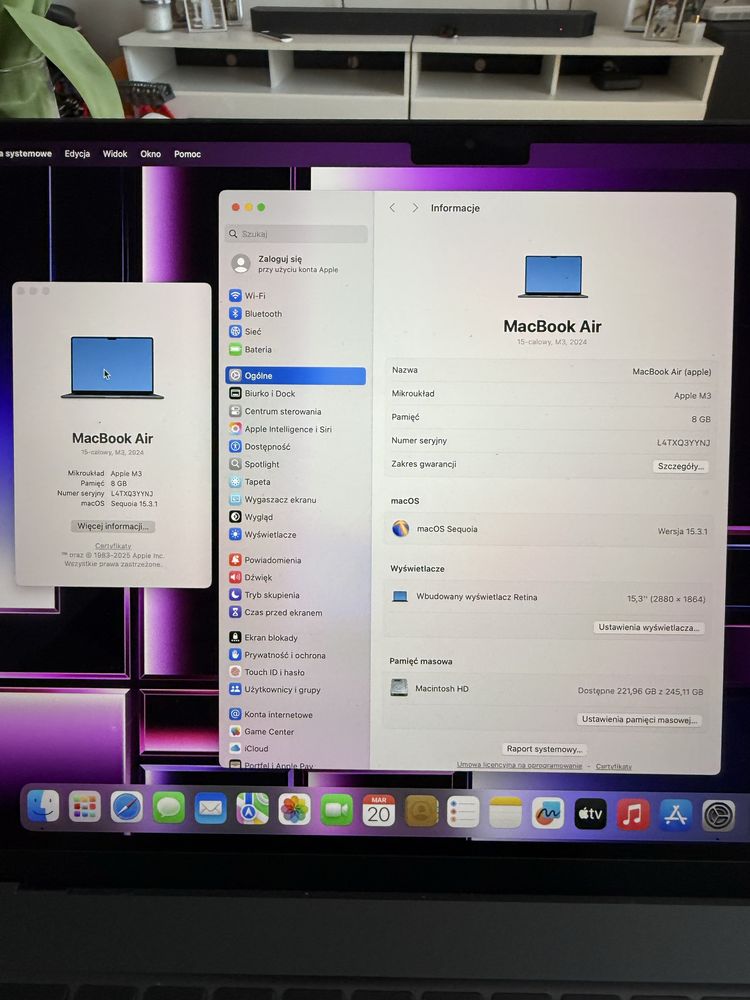This screenshot has height=1000, width=750.
Task: Open Wygaszacz ekranu settings
Action: click(273, 499)
